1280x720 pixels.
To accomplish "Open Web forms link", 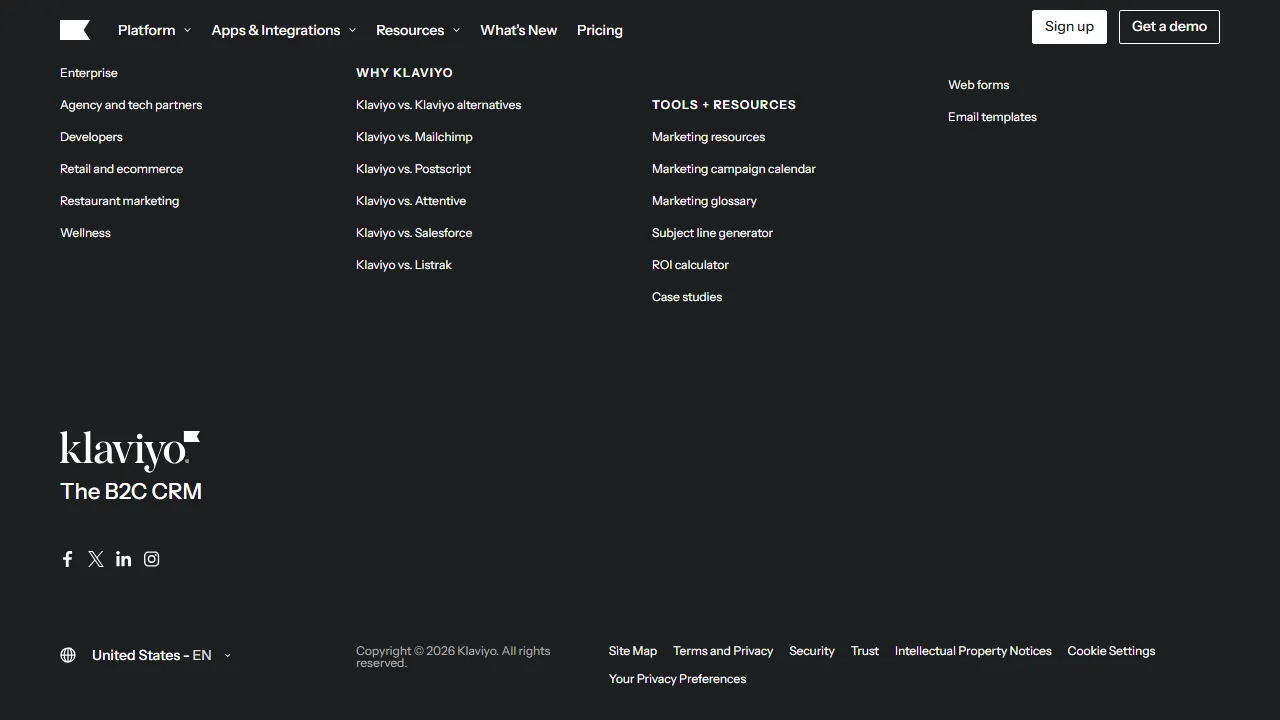I will coord(978,85).
